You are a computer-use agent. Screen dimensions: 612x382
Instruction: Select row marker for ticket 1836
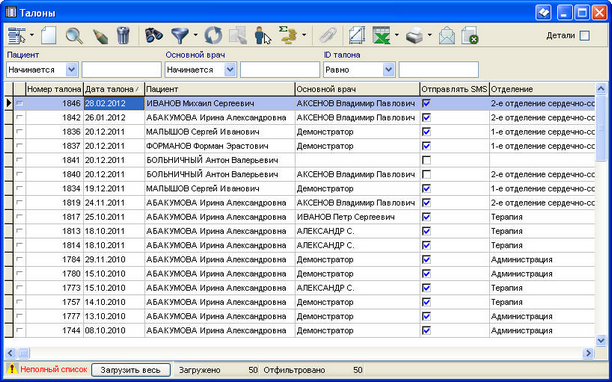[9, 132]
